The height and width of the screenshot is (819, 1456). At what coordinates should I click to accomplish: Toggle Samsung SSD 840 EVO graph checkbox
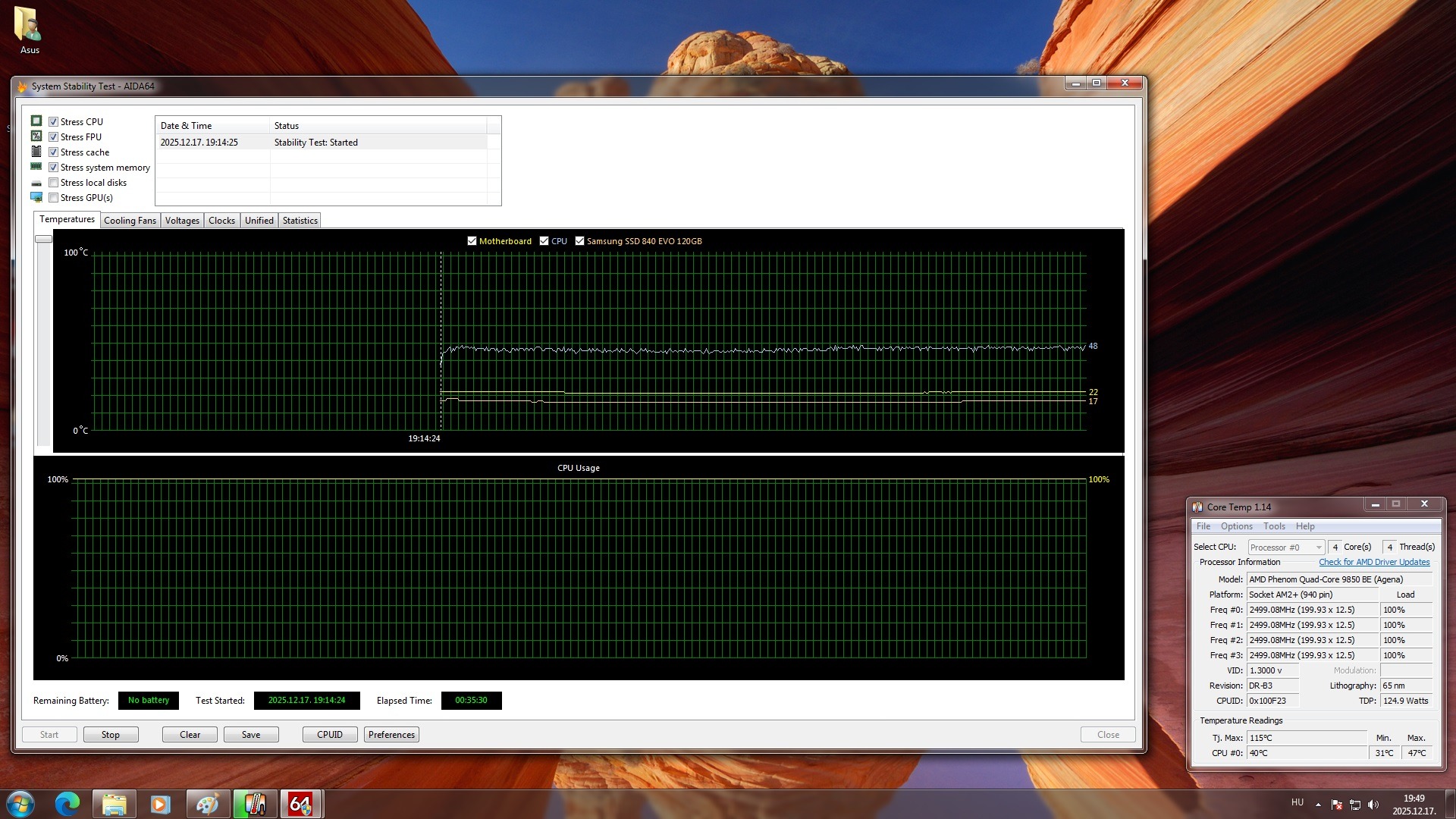coord(580,241)
